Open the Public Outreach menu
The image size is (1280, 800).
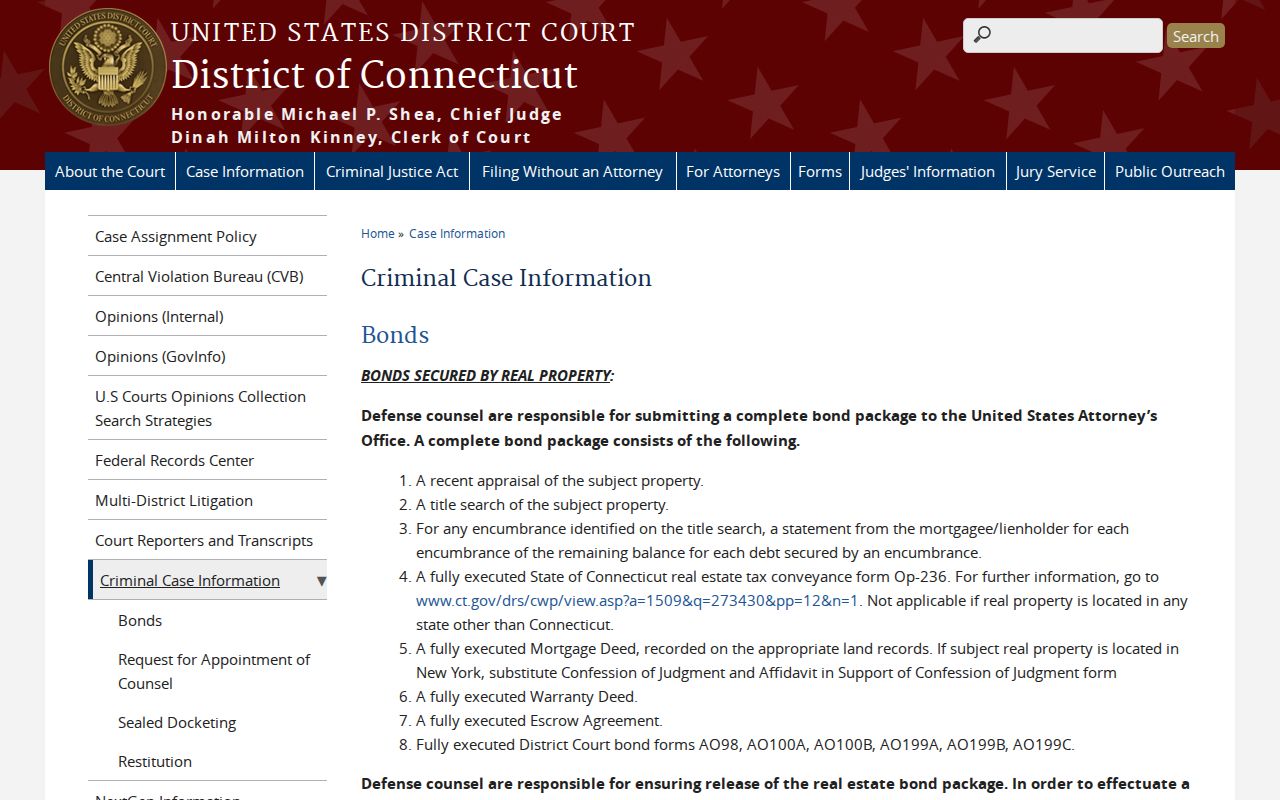pyautogui.click(x=1170, y=171)
